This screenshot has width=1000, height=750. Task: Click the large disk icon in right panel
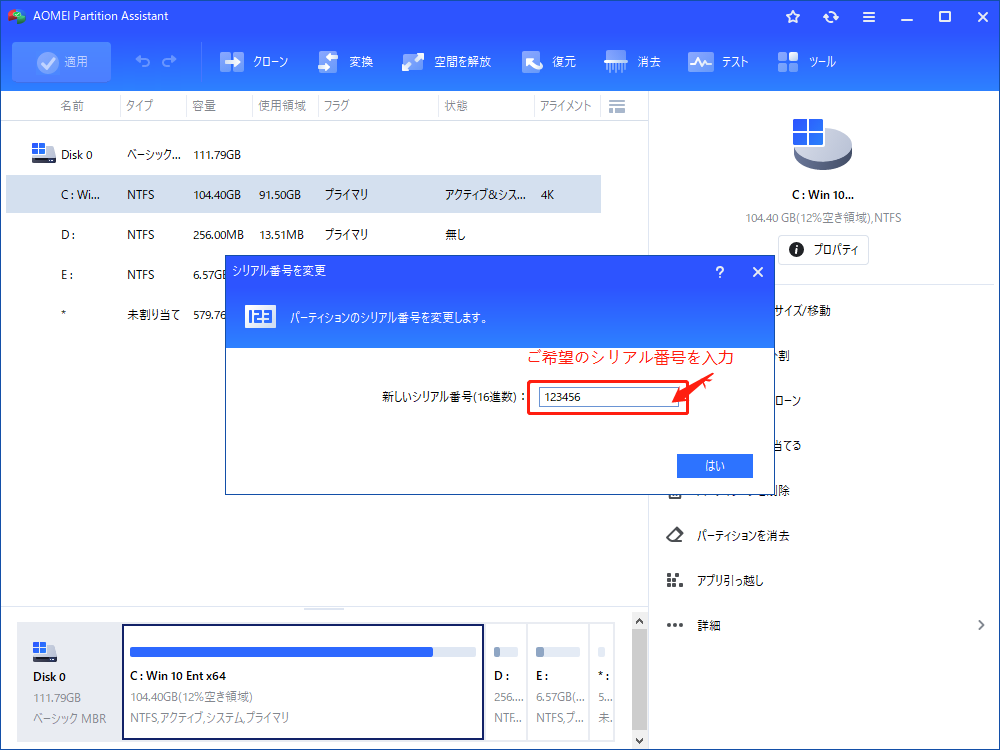click(x=822, y=143)
